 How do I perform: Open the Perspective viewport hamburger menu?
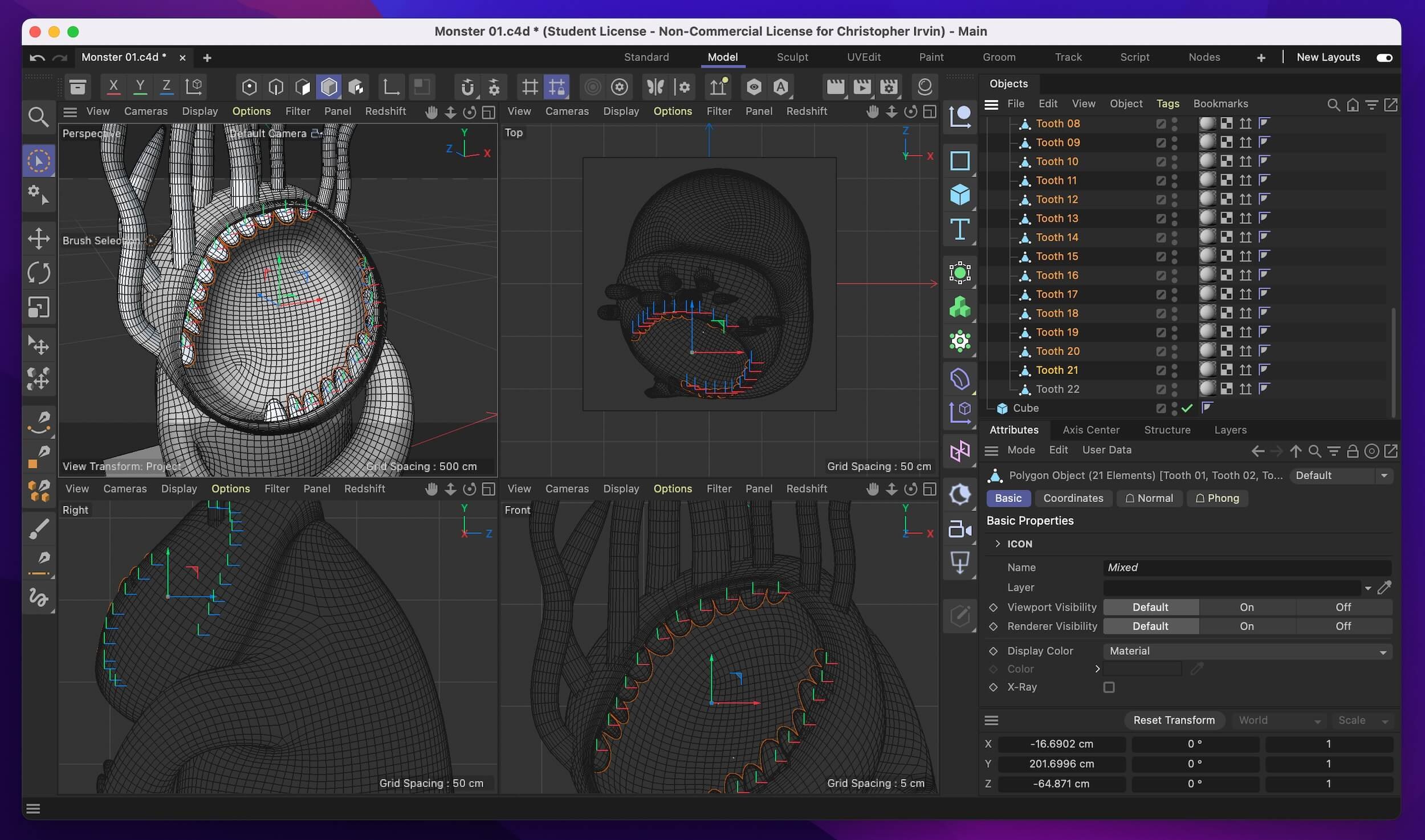point(70,112)
